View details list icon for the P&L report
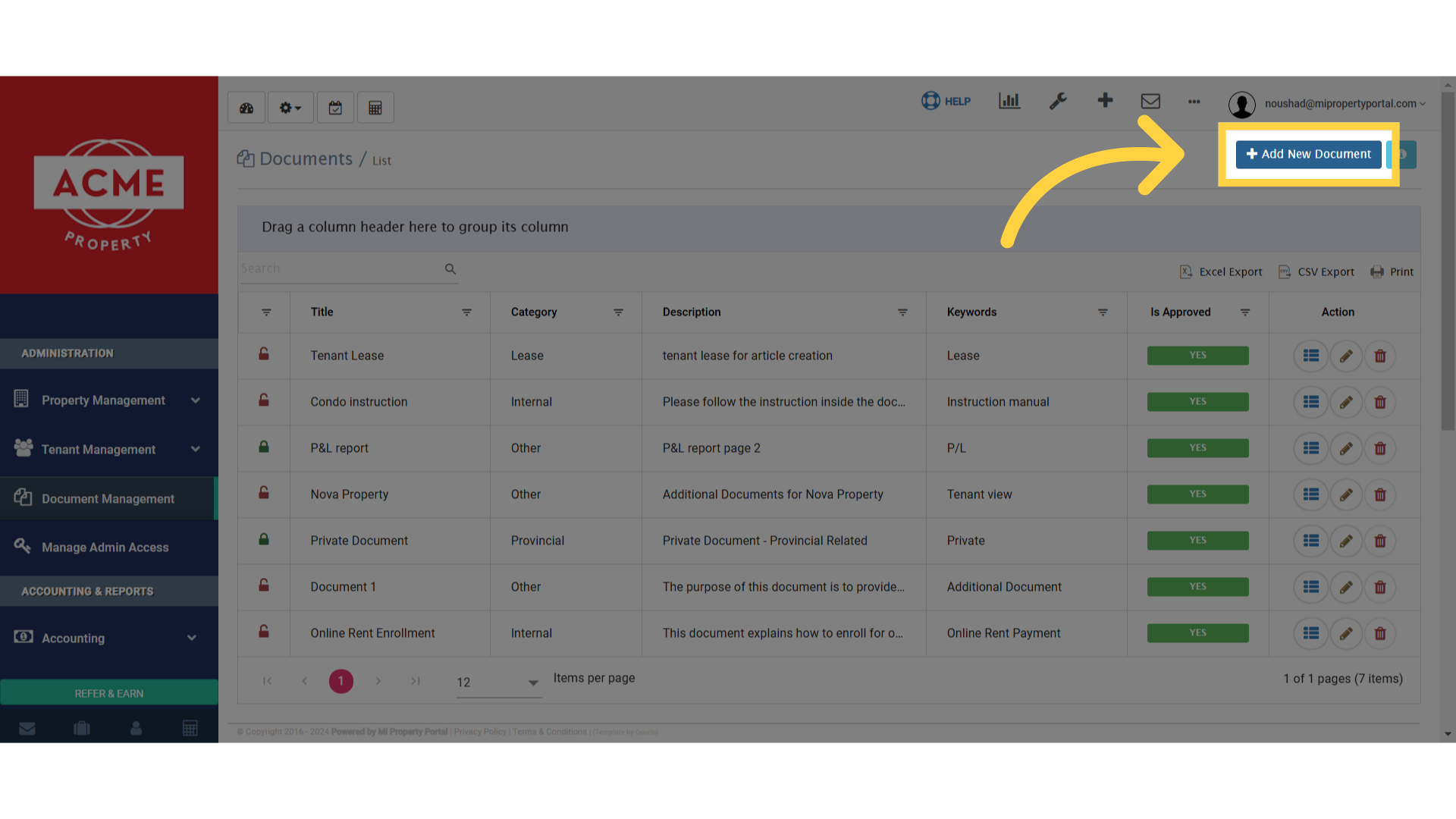Viewport: 1456px width, 819px height. (1311, 449)
